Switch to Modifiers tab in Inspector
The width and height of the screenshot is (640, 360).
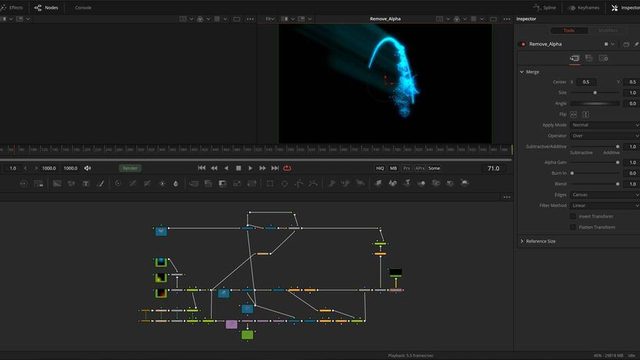(x=608, y=31)
